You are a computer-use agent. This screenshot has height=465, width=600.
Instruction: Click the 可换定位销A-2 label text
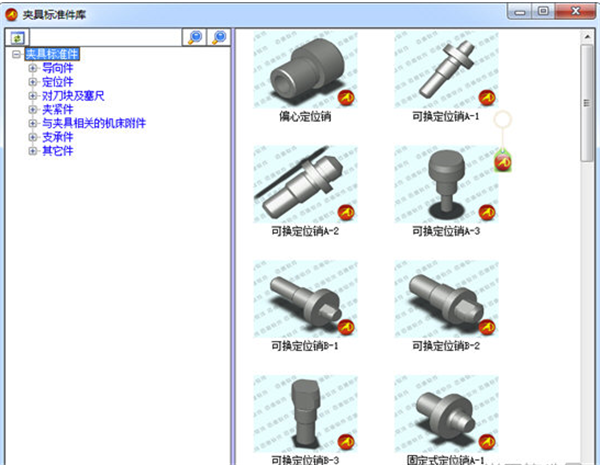[305, 231]
